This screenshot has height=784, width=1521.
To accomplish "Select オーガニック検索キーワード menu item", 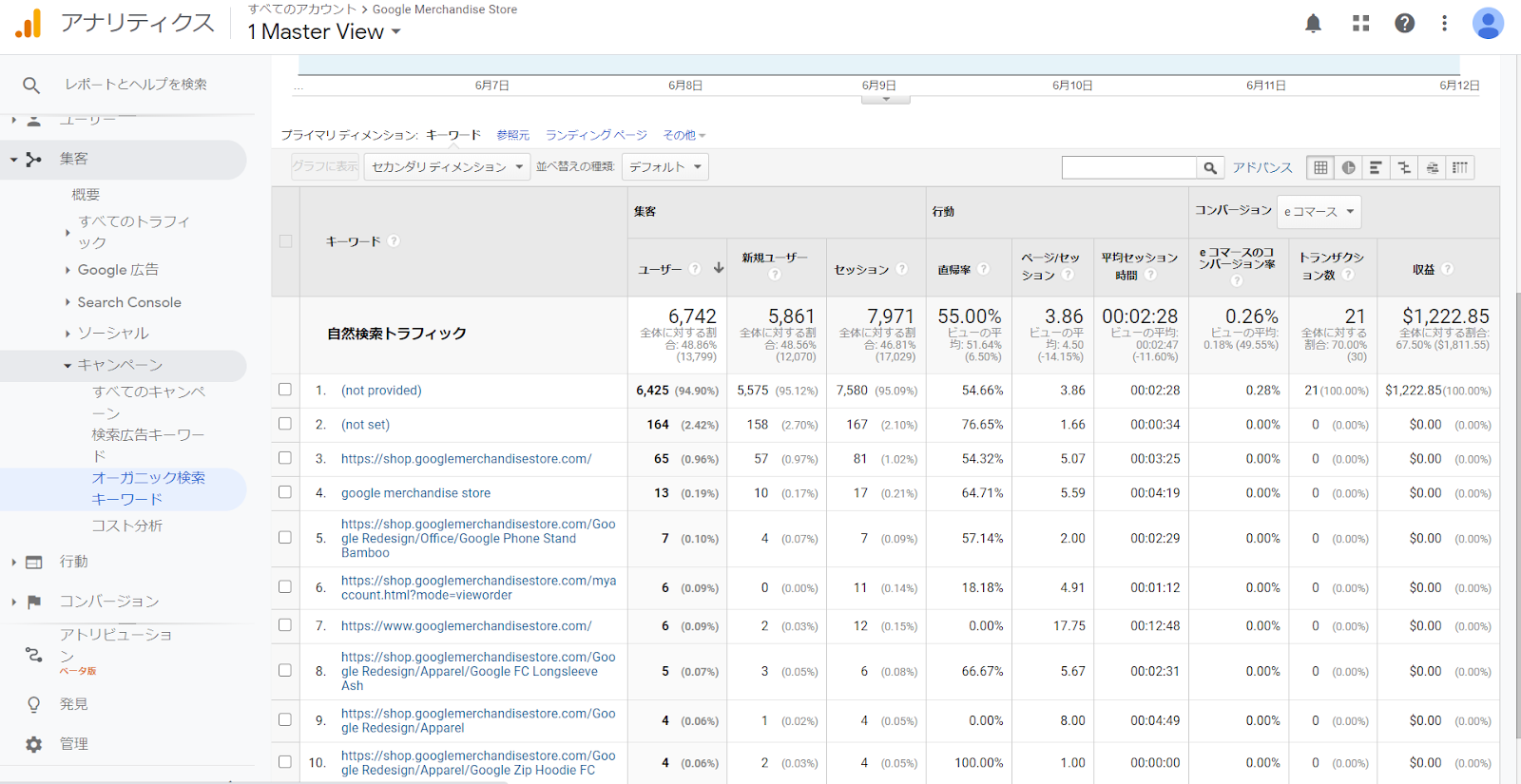I will (148, 488).
